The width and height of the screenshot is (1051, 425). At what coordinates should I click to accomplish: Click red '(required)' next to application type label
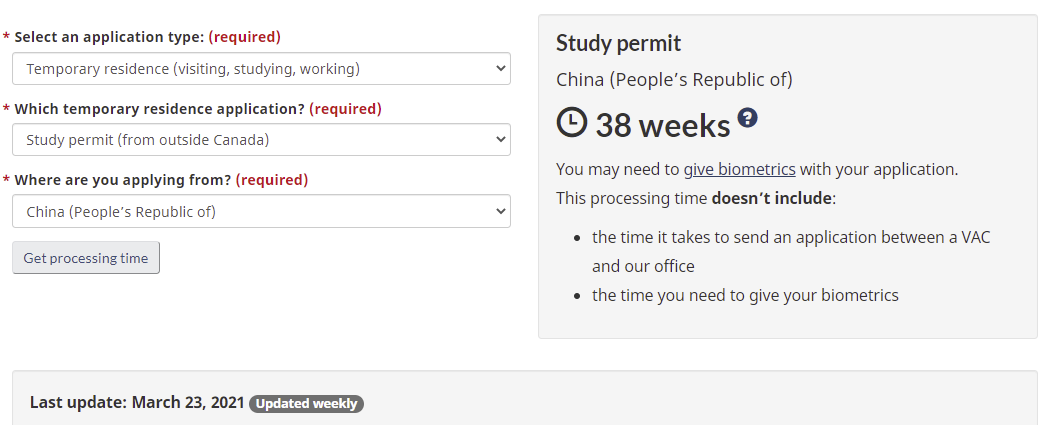(x=244, y=37)
